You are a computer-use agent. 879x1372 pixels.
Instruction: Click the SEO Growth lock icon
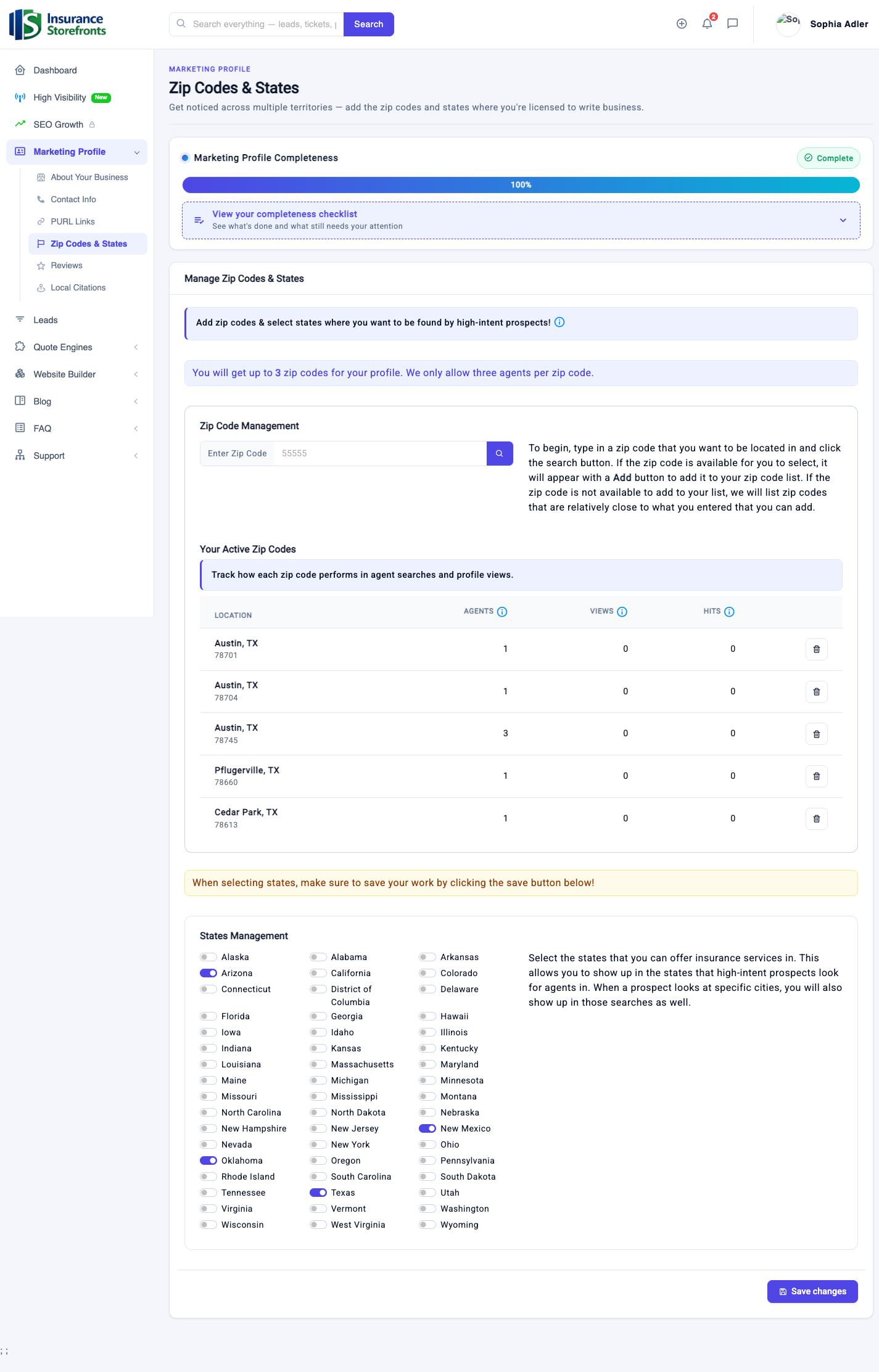92,125
